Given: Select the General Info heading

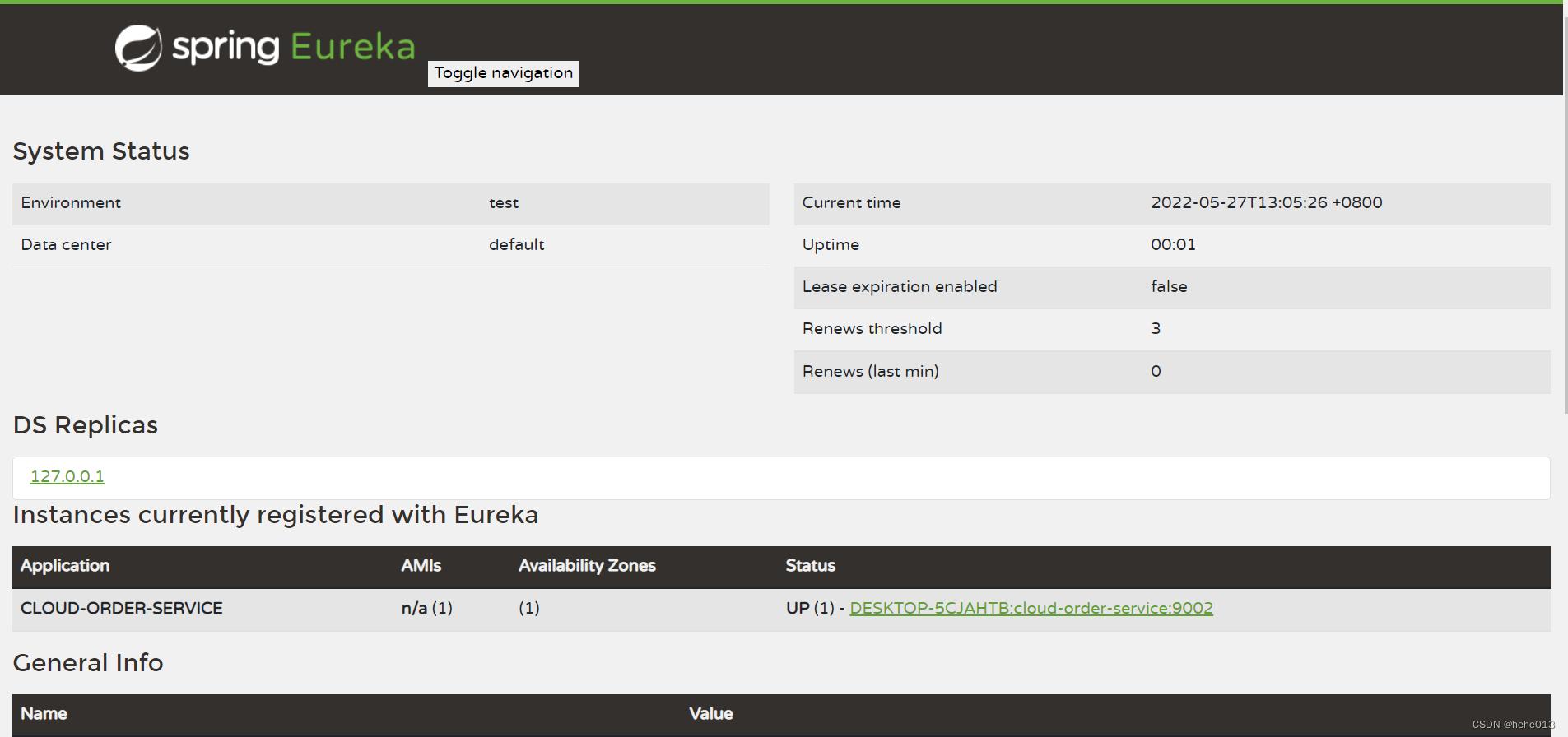Looking at the screenshot, I should [88, 663].
